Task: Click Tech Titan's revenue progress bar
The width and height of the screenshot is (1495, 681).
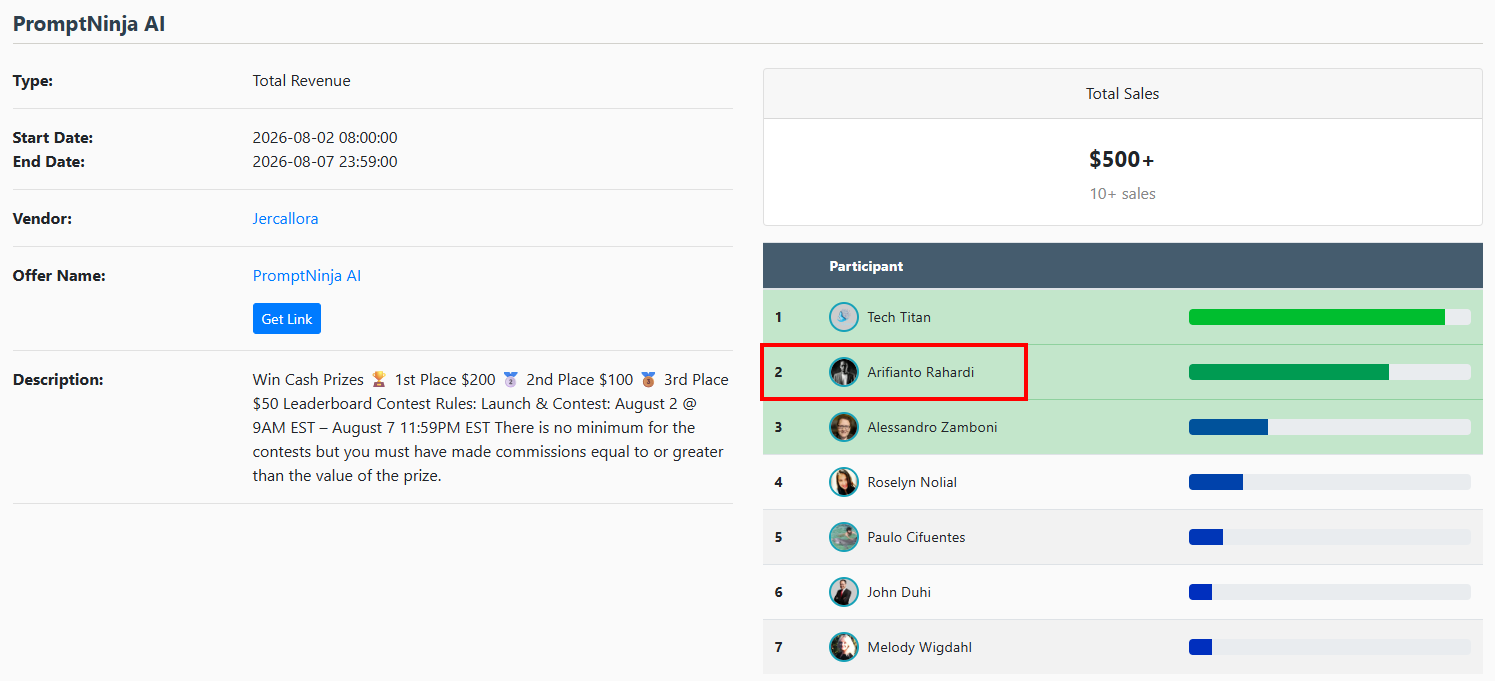Action: point(1329,317)
